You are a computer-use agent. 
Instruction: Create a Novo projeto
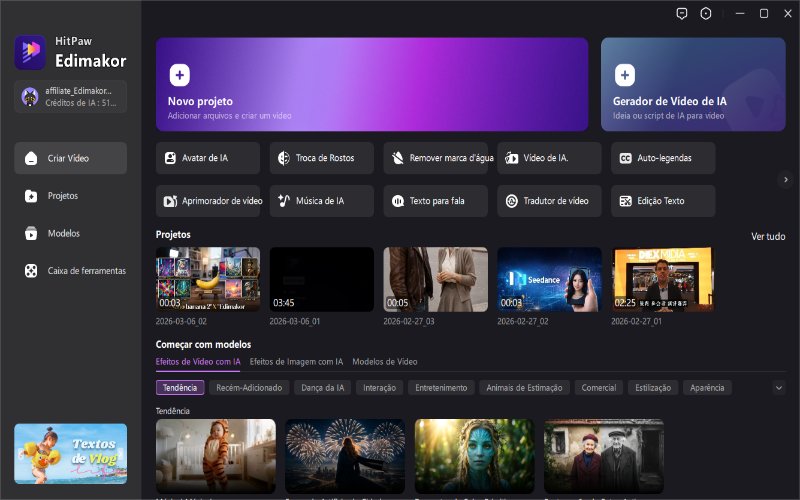click(x=372, y=85)
